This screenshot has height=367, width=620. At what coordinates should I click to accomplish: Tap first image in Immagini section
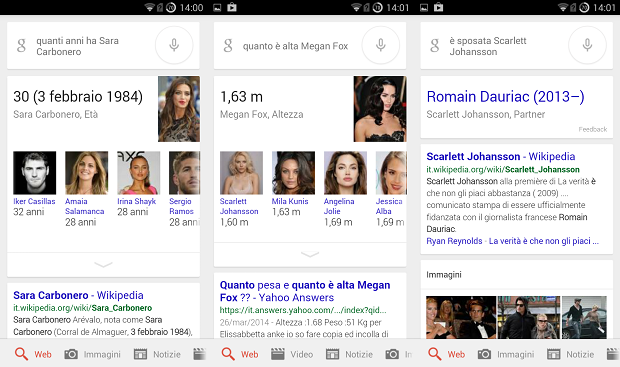[x=461, y=317]
